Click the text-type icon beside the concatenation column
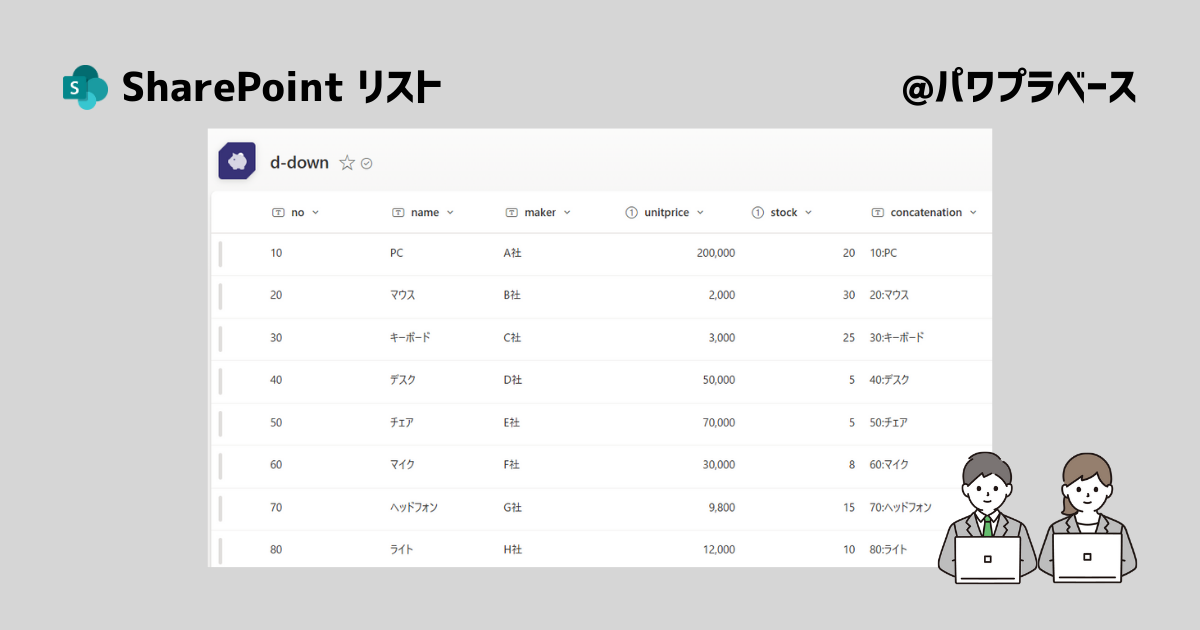Viewport: 1200px width, 630px height. (x=879, y=212)
